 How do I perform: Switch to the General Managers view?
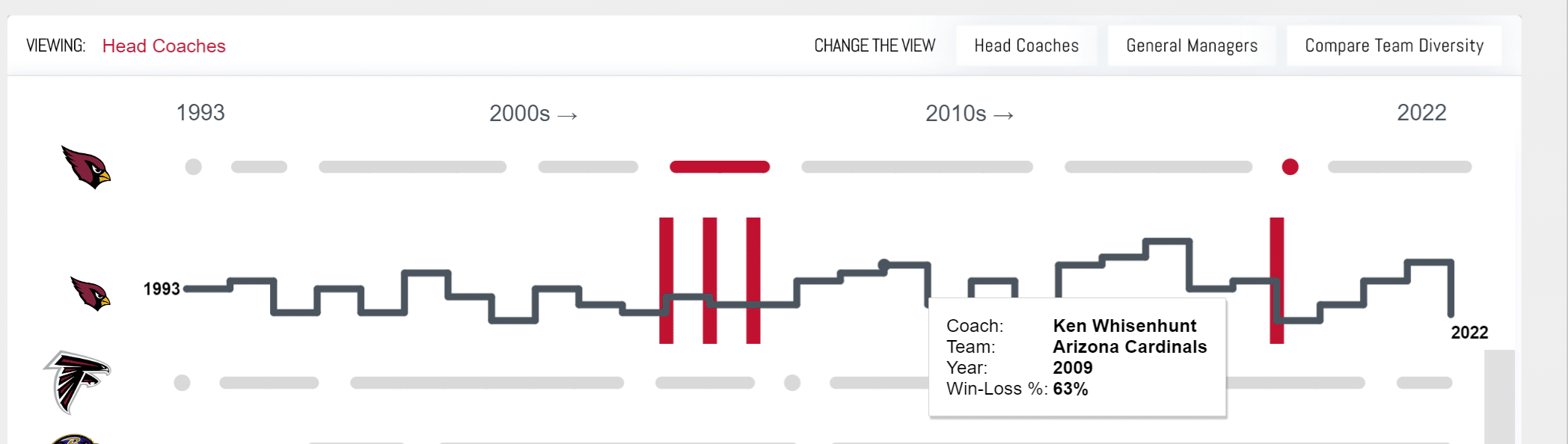[x=1192, y=46]
